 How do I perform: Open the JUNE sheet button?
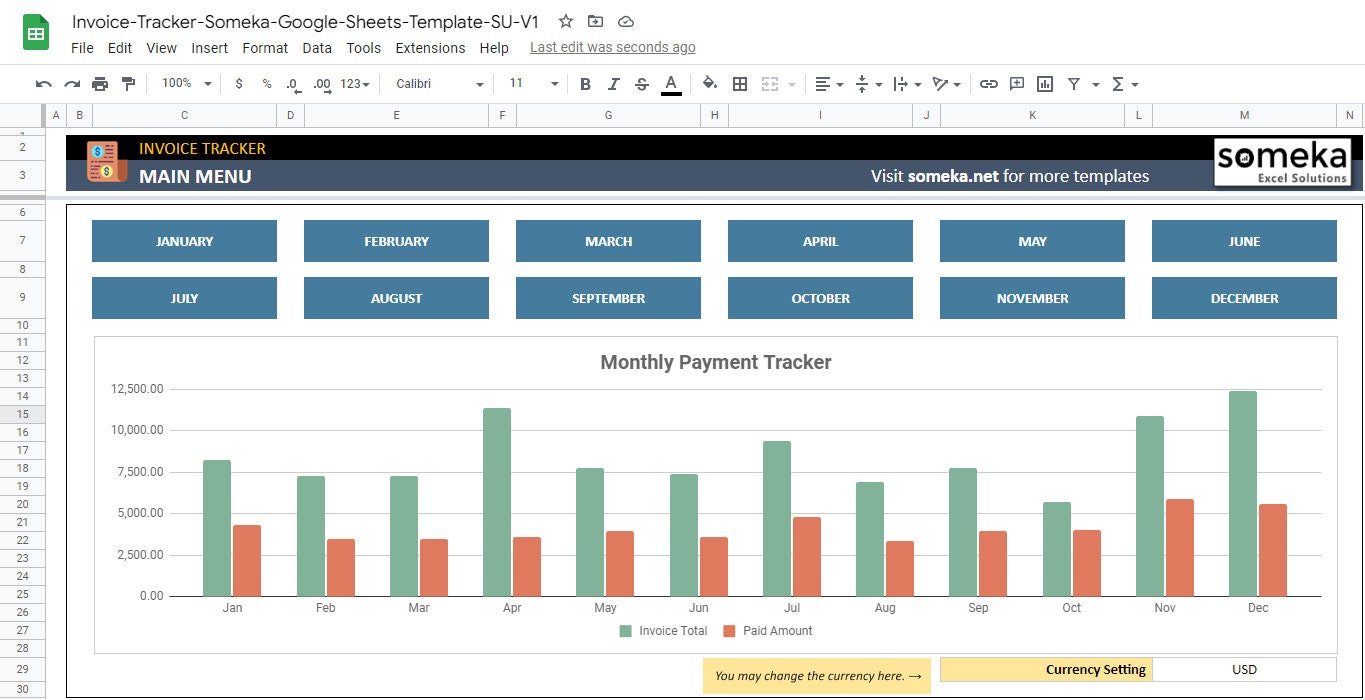pyautogui.click(x=1244, y=241)
